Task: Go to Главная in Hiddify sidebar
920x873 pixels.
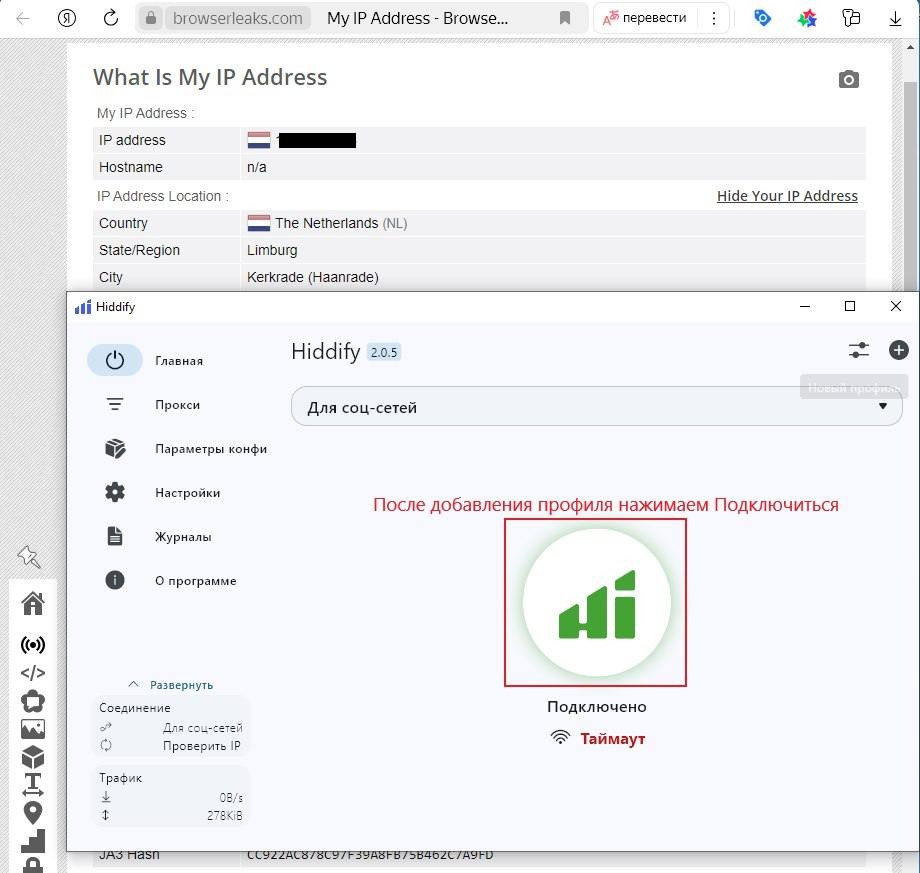Action: tap(179, 361)
